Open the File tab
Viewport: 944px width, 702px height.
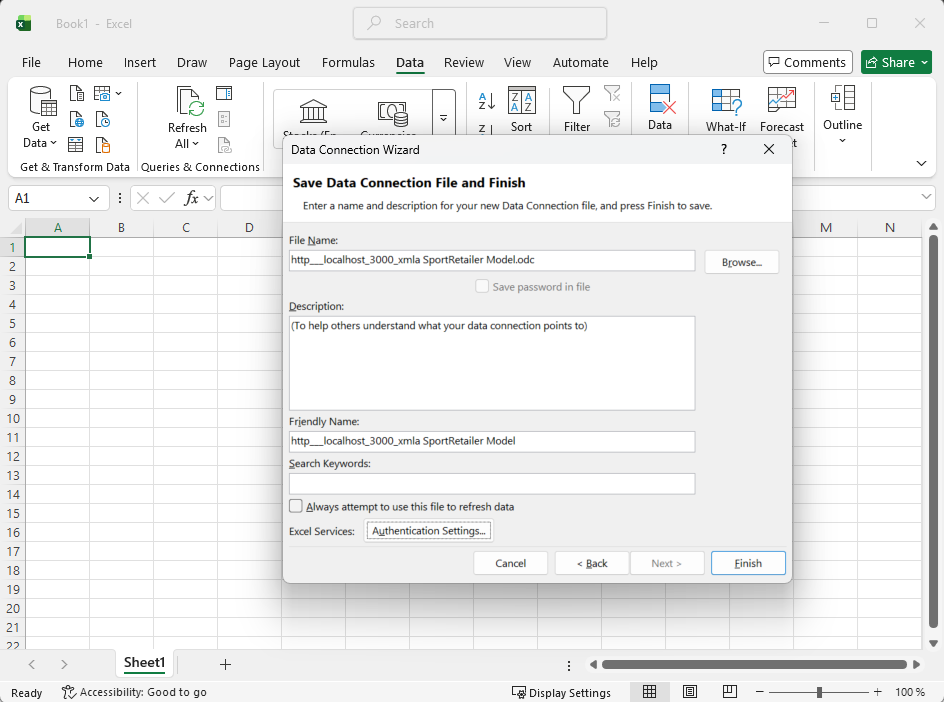(x=31, y=63)
